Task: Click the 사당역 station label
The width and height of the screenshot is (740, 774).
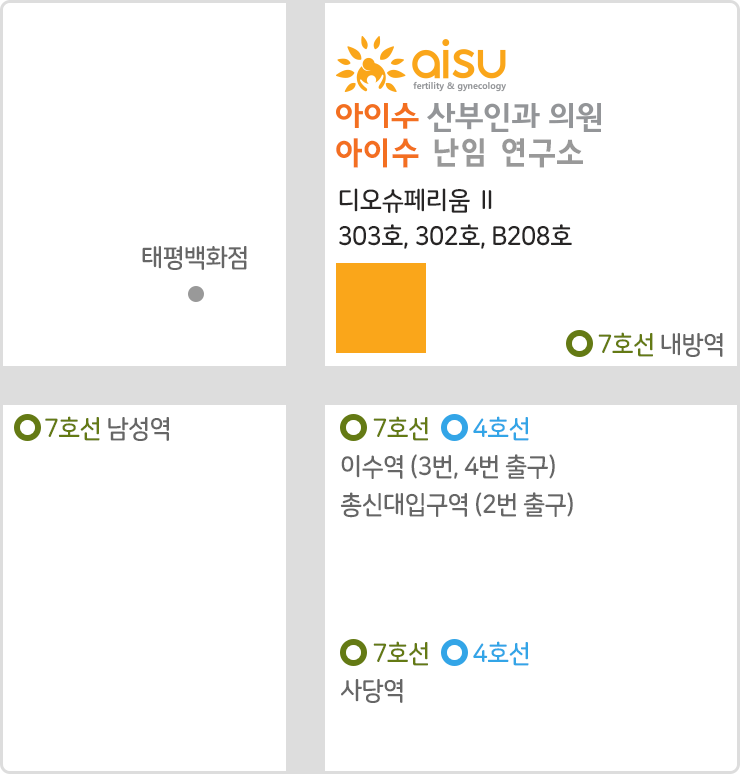Action: 372,690
